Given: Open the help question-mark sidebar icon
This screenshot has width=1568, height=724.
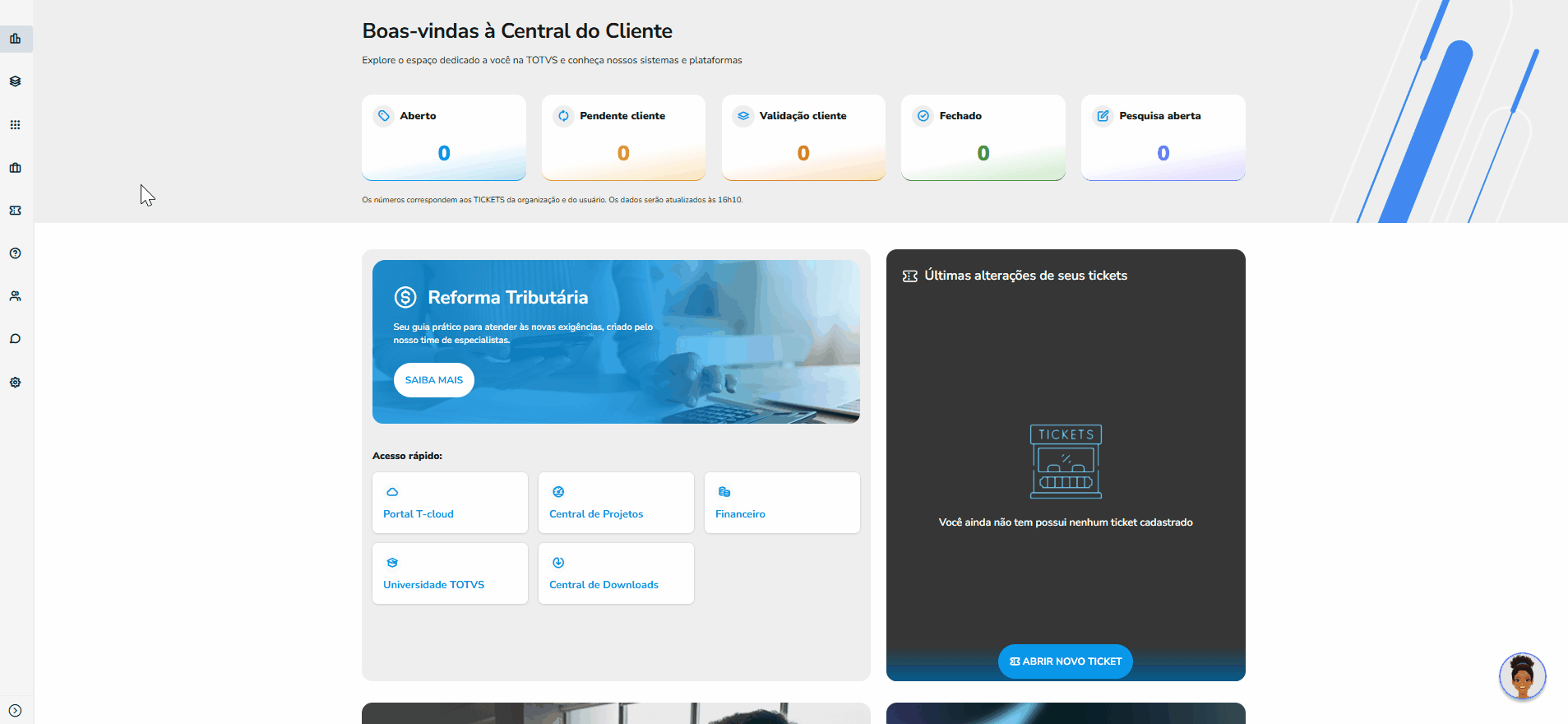Looking at the screenshot, I should coord(15,253).
